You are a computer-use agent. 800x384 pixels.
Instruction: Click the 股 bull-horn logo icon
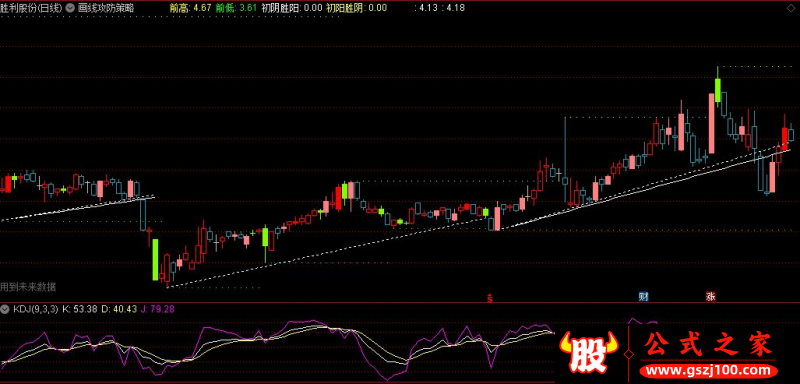(x=588, y=352)
